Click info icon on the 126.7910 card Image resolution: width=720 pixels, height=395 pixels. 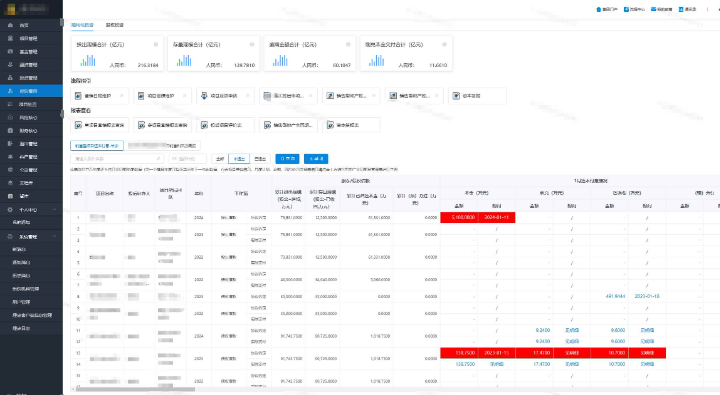pyautogui.click(x=252, y=45)
